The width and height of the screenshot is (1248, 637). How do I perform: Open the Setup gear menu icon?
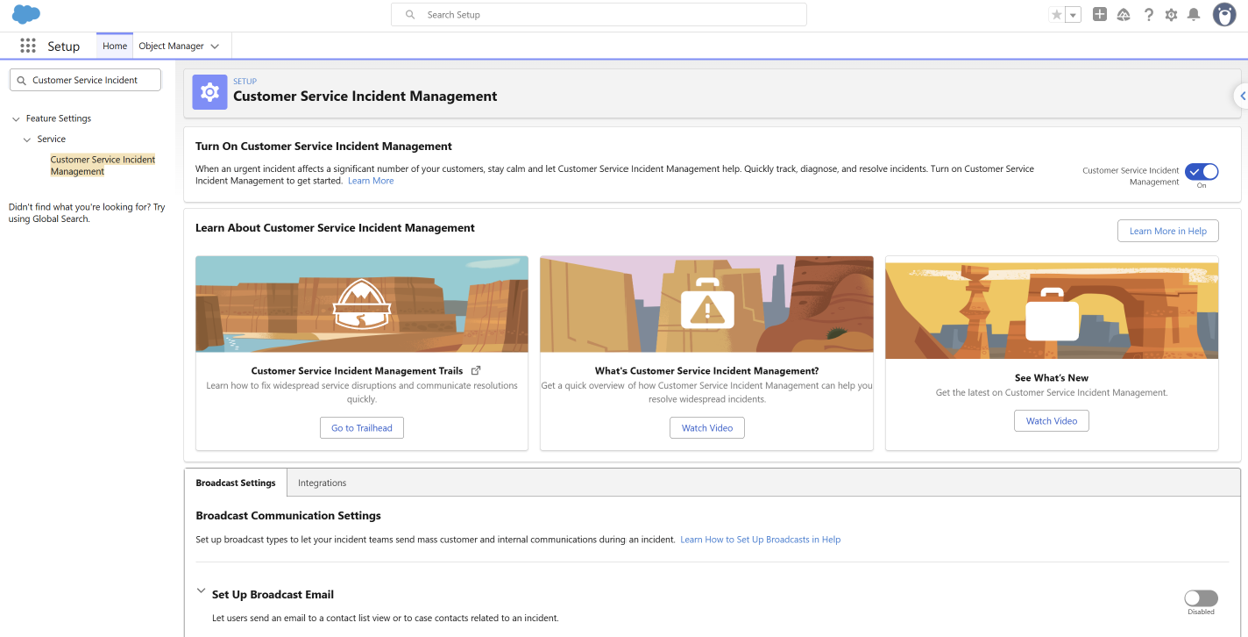pyautogui.click(x=1171, y=15)
